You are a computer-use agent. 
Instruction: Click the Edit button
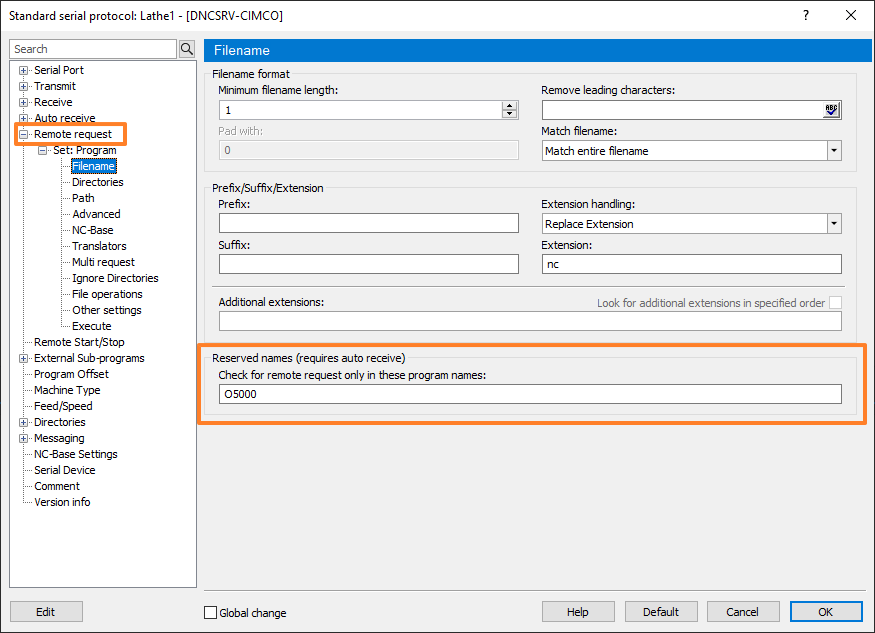[x=46, y=612]
